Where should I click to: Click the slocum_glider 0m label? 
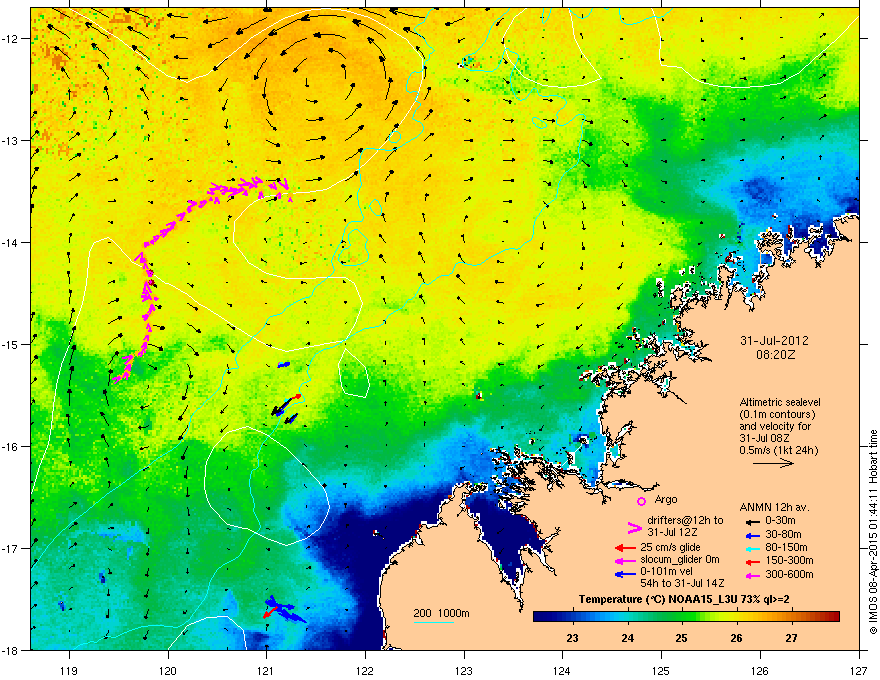tap(680, 560)
